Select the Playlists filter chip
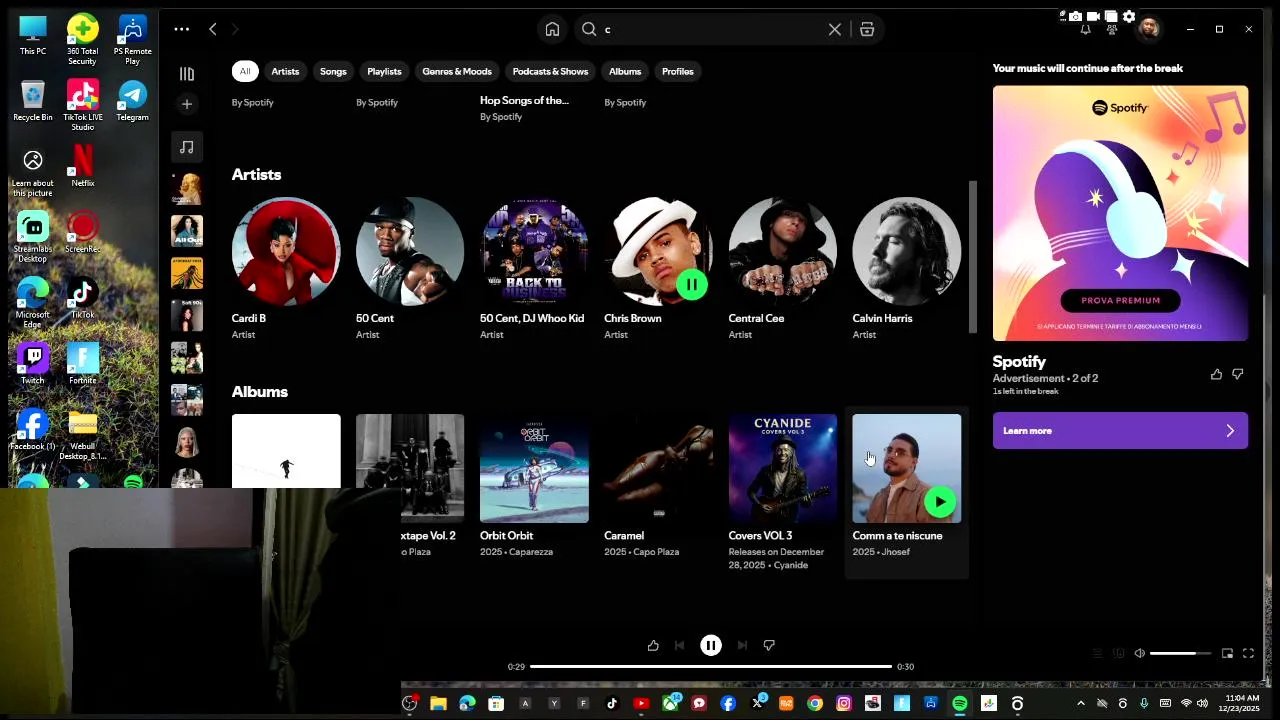This screenshot has width=1280, height=720. 384,71
